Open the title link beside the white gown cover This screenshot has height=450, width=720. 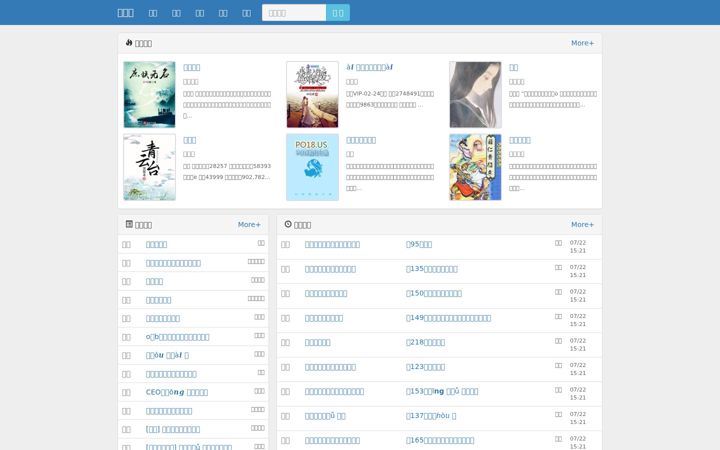coord(370,68)
